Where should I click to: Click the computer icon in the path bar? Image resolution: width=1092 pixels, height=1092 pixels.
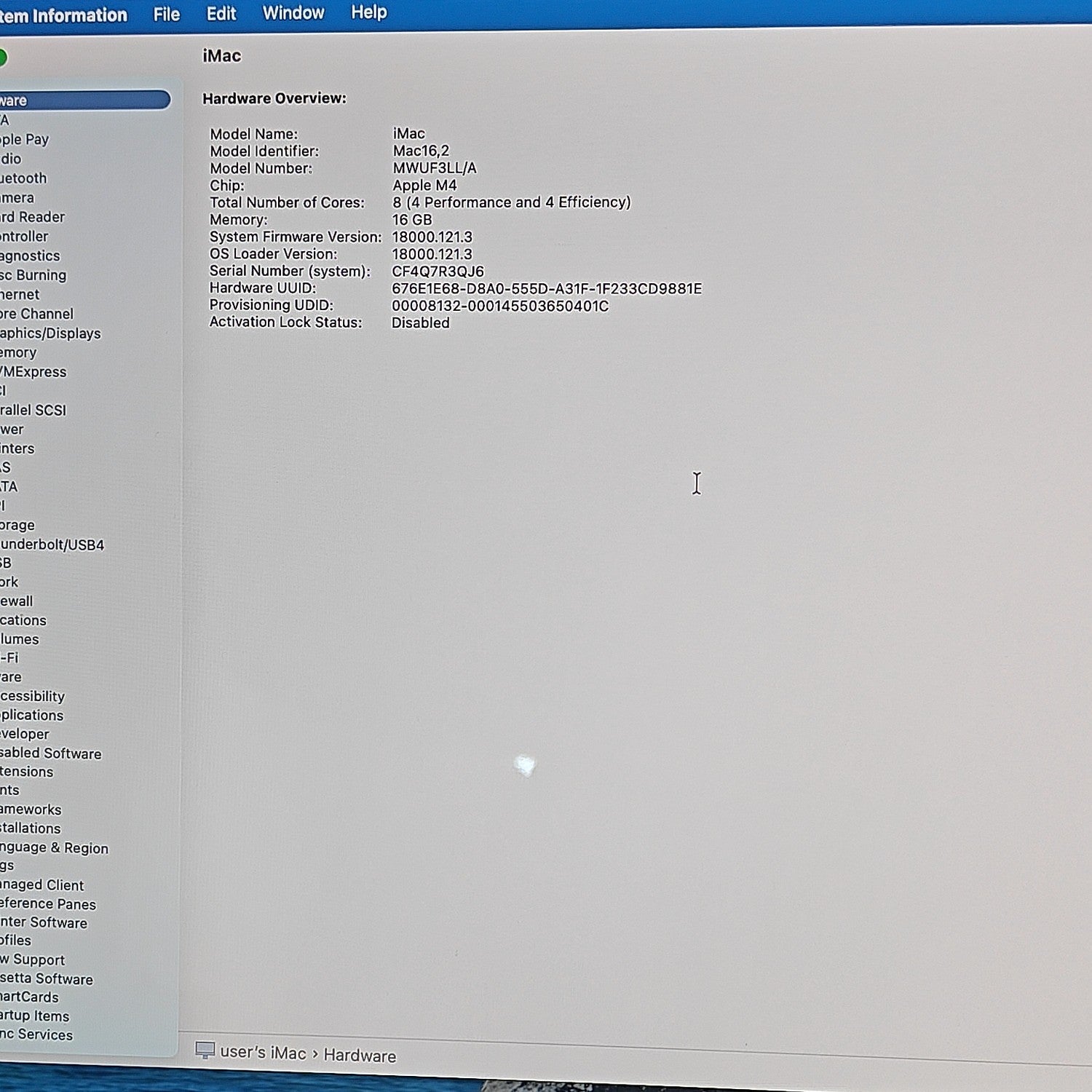click(205, 1051)
